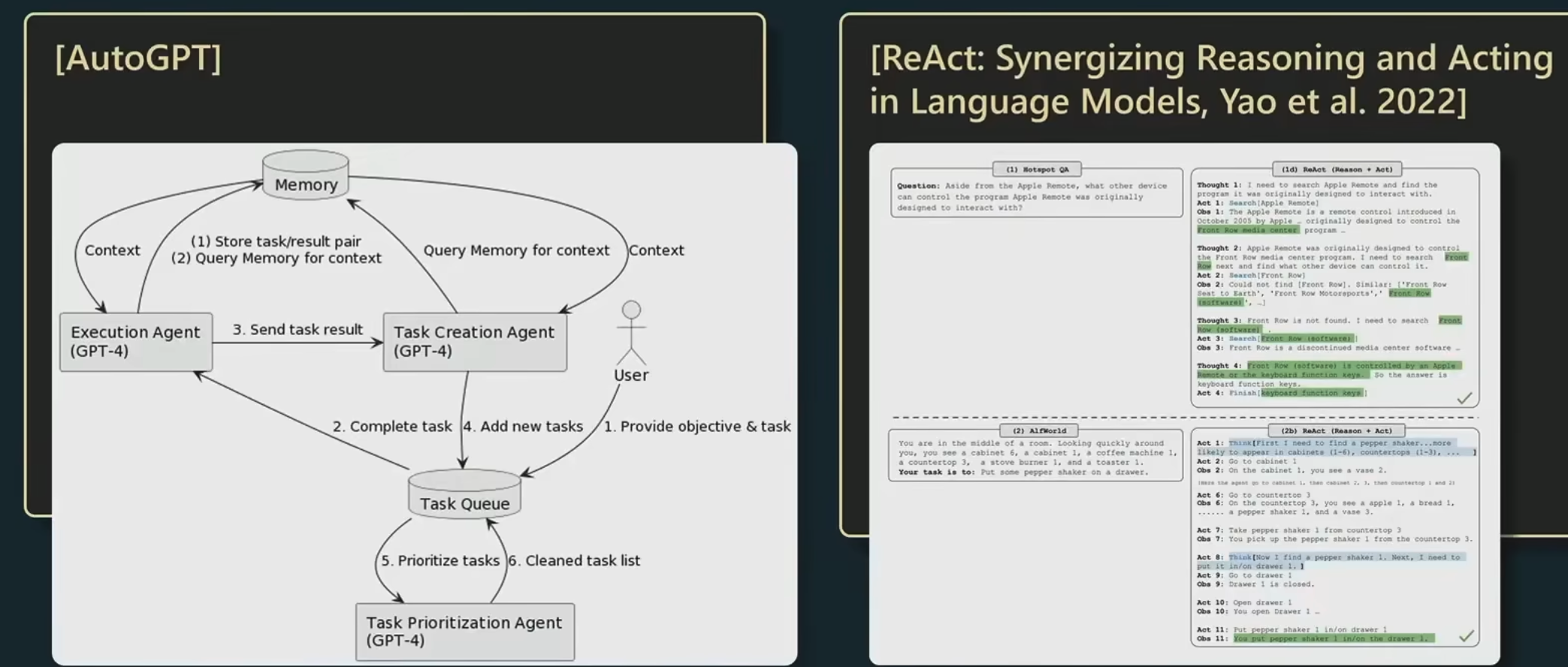1568x667 pixels.
Task: Open the '(2) AlfWorld' header label
Action: point(1038,430)
